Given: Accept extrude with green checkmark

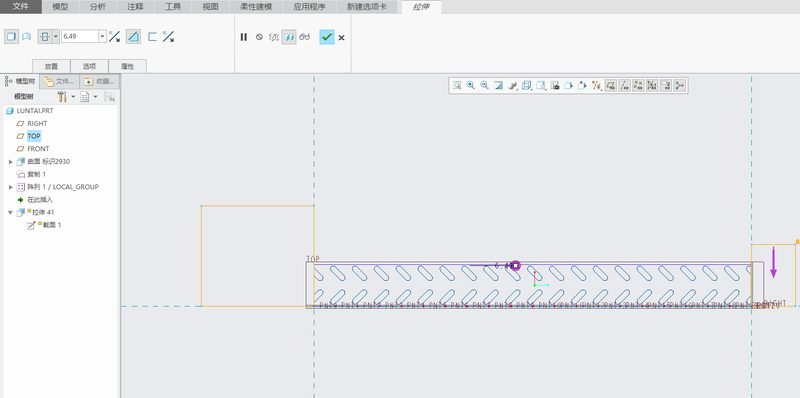Looking at the screenshot, I should point(327,37).
